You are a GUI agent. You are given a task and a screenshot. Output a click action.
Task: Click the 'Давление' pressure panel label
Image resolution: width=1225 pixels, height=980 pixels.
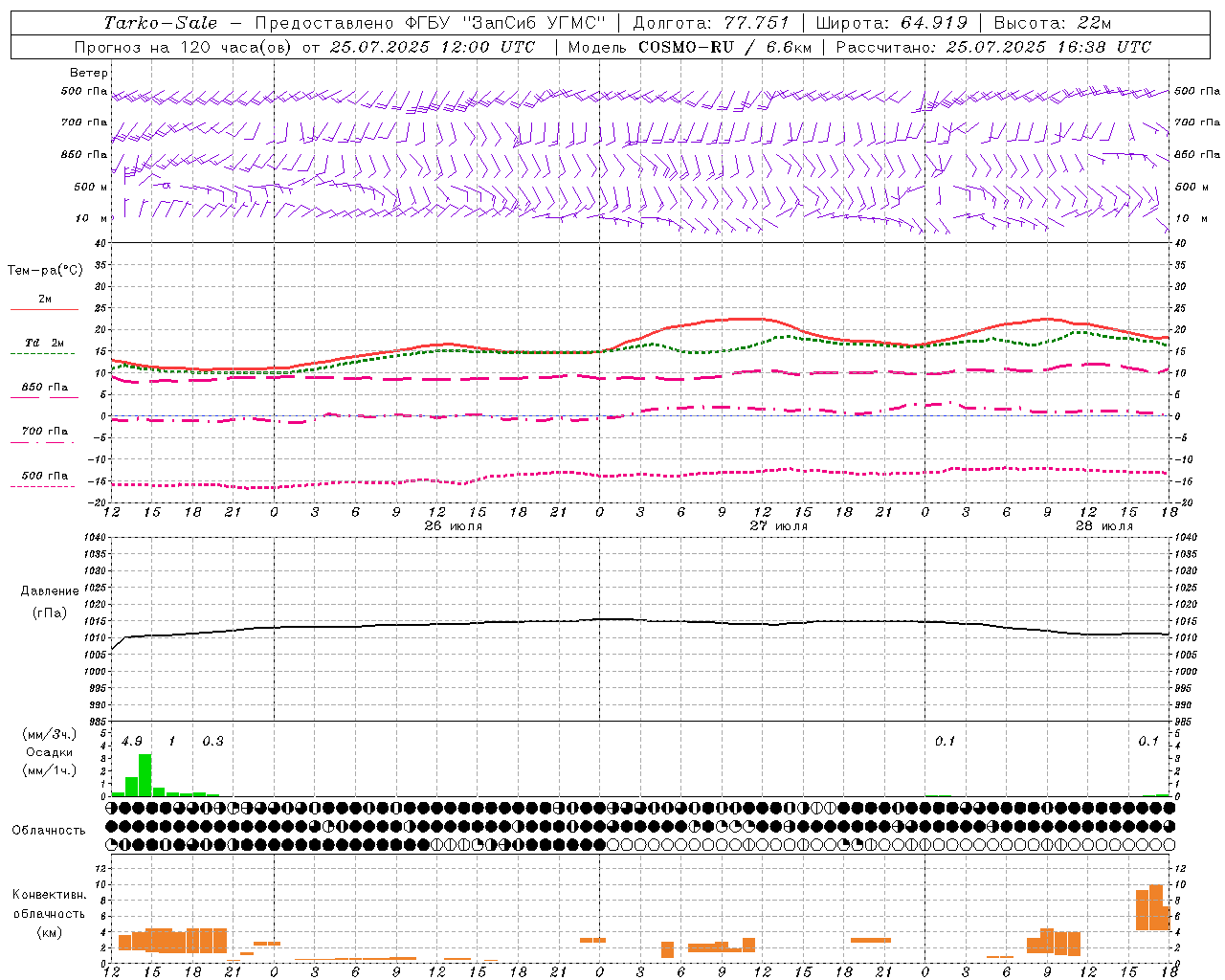50,591
